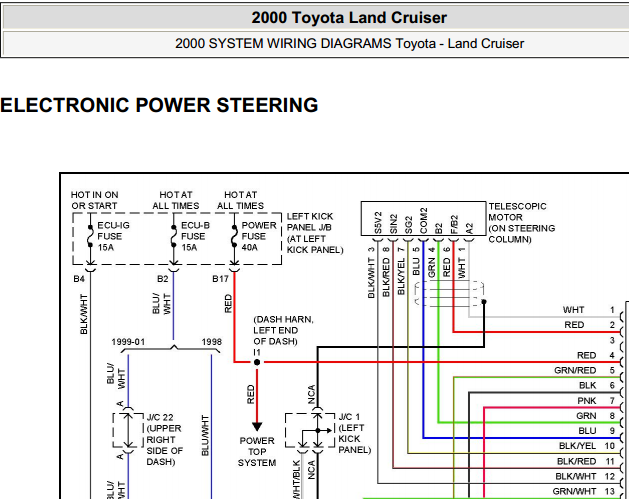Click the SG2 terminal in motor box
629x499 pixels.
[x=408, y=225]
